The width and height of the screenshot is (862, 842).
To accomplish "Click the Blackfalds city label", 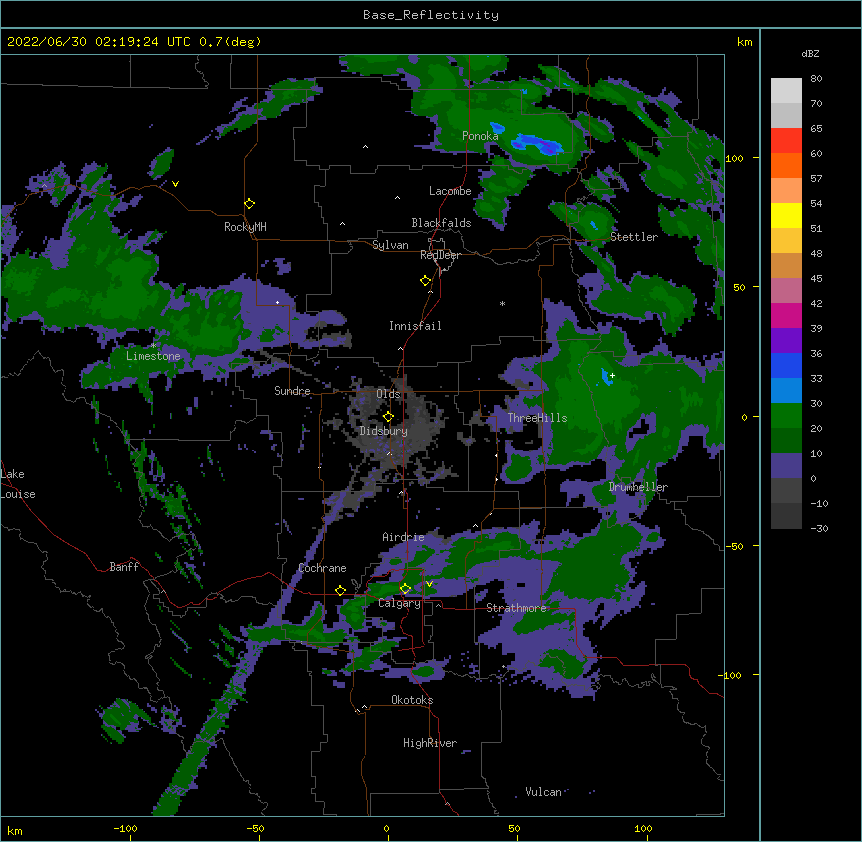I will point(441,223).
